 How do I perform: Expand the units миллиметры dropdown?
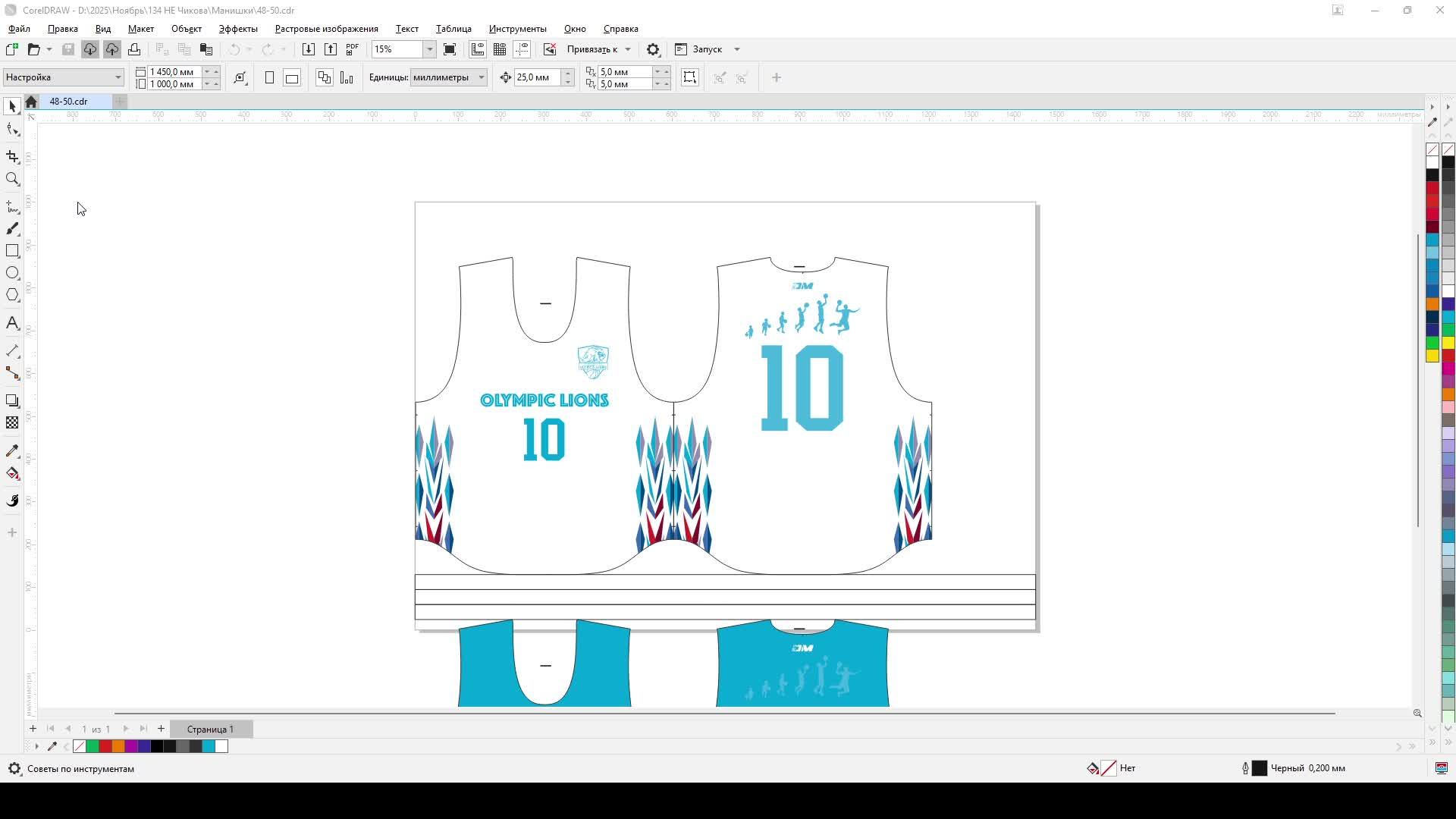coord(481,77)
